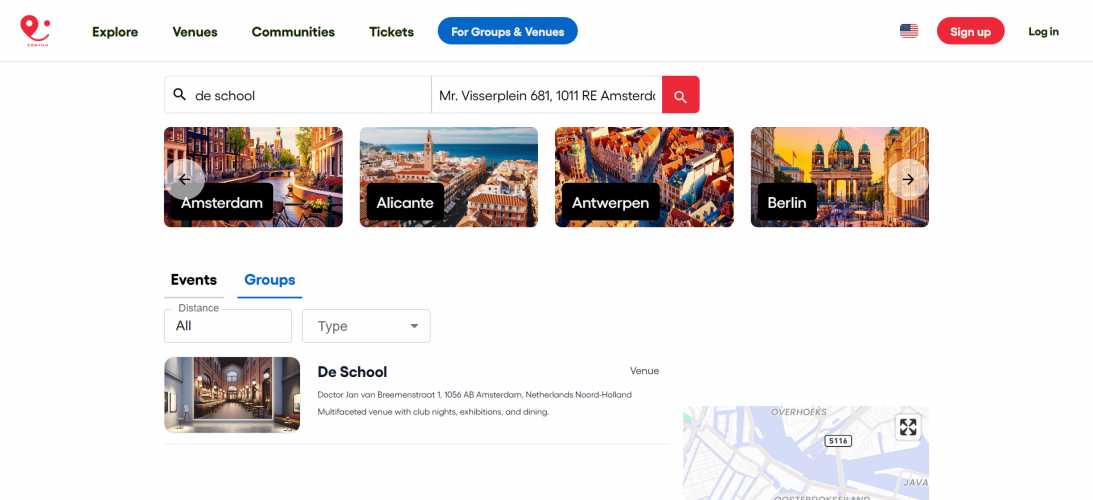Click the De School result title
Image resolution: width=1093 pixels, height=500 pixels.
pos(352,372)
